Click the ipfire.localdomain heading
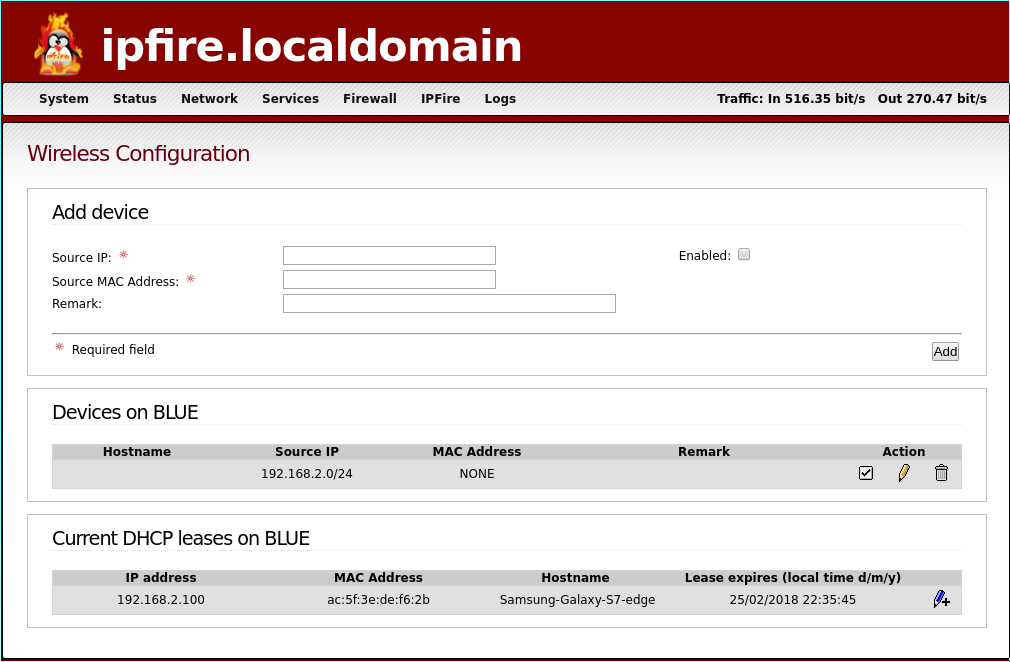The width and height of the screenshot is (1010, 662). pos(311,45)
